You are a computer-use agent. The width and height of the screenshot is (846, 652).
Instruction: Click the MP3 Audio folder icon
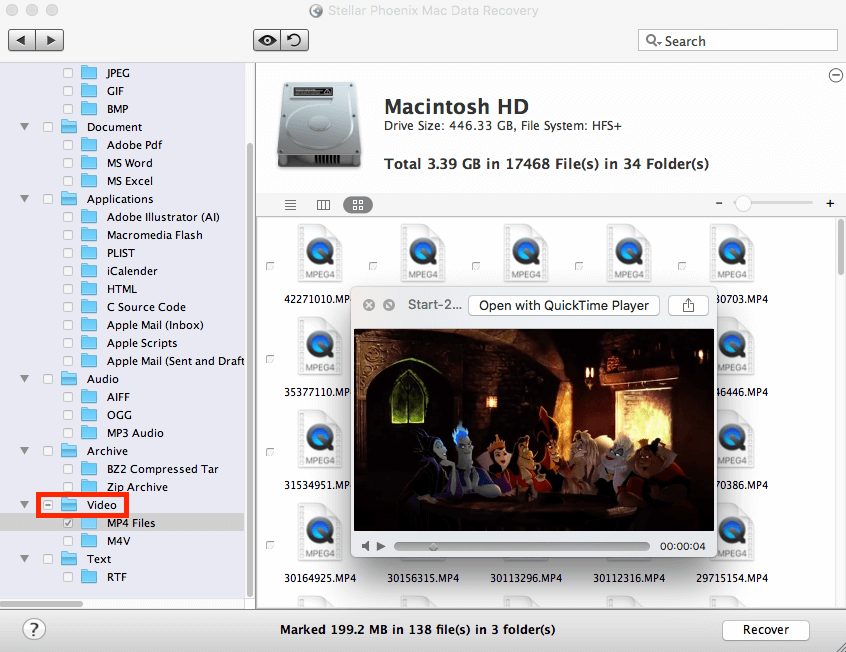[x=89, y=433]
